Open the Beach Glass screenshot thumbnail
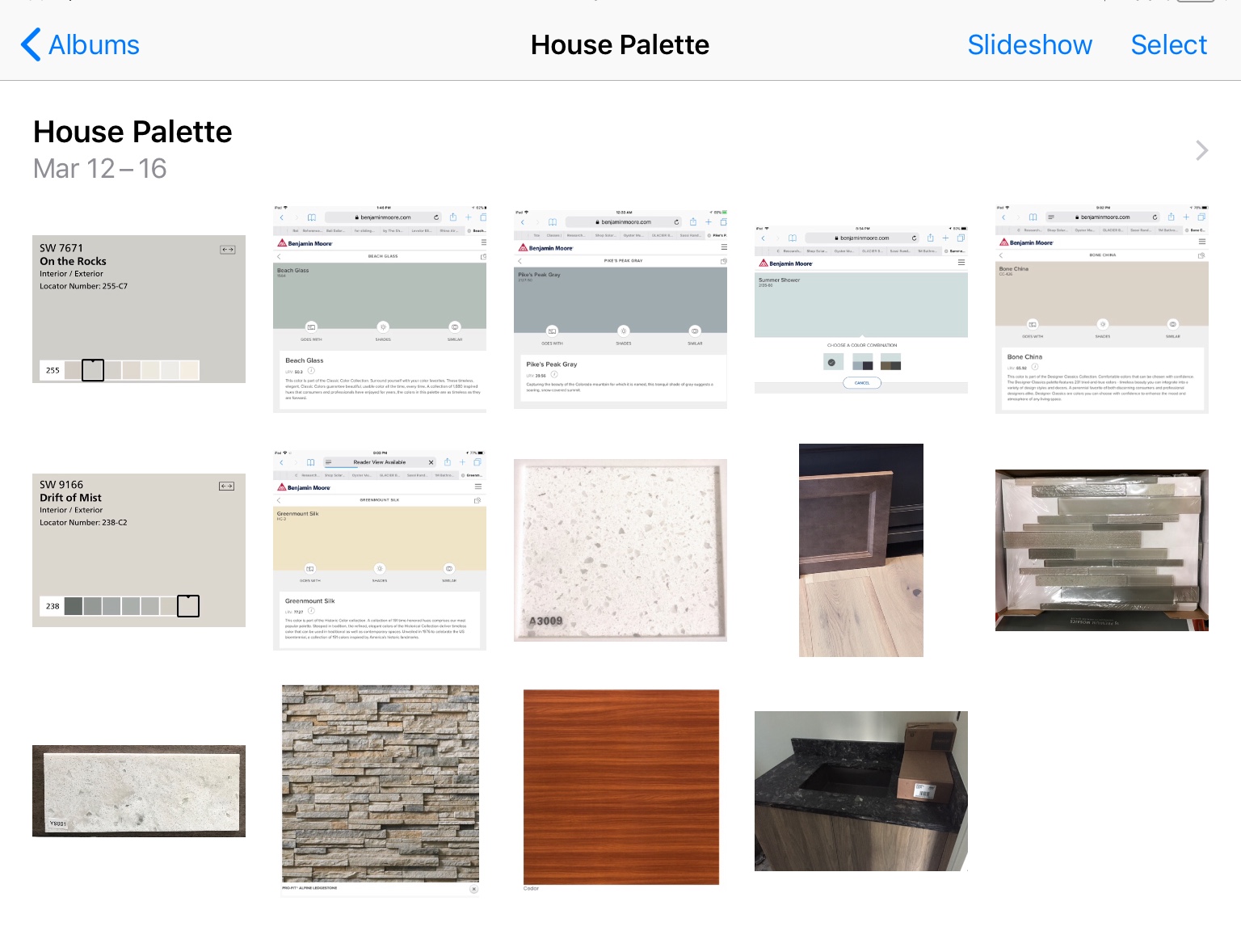 (380, 309)
